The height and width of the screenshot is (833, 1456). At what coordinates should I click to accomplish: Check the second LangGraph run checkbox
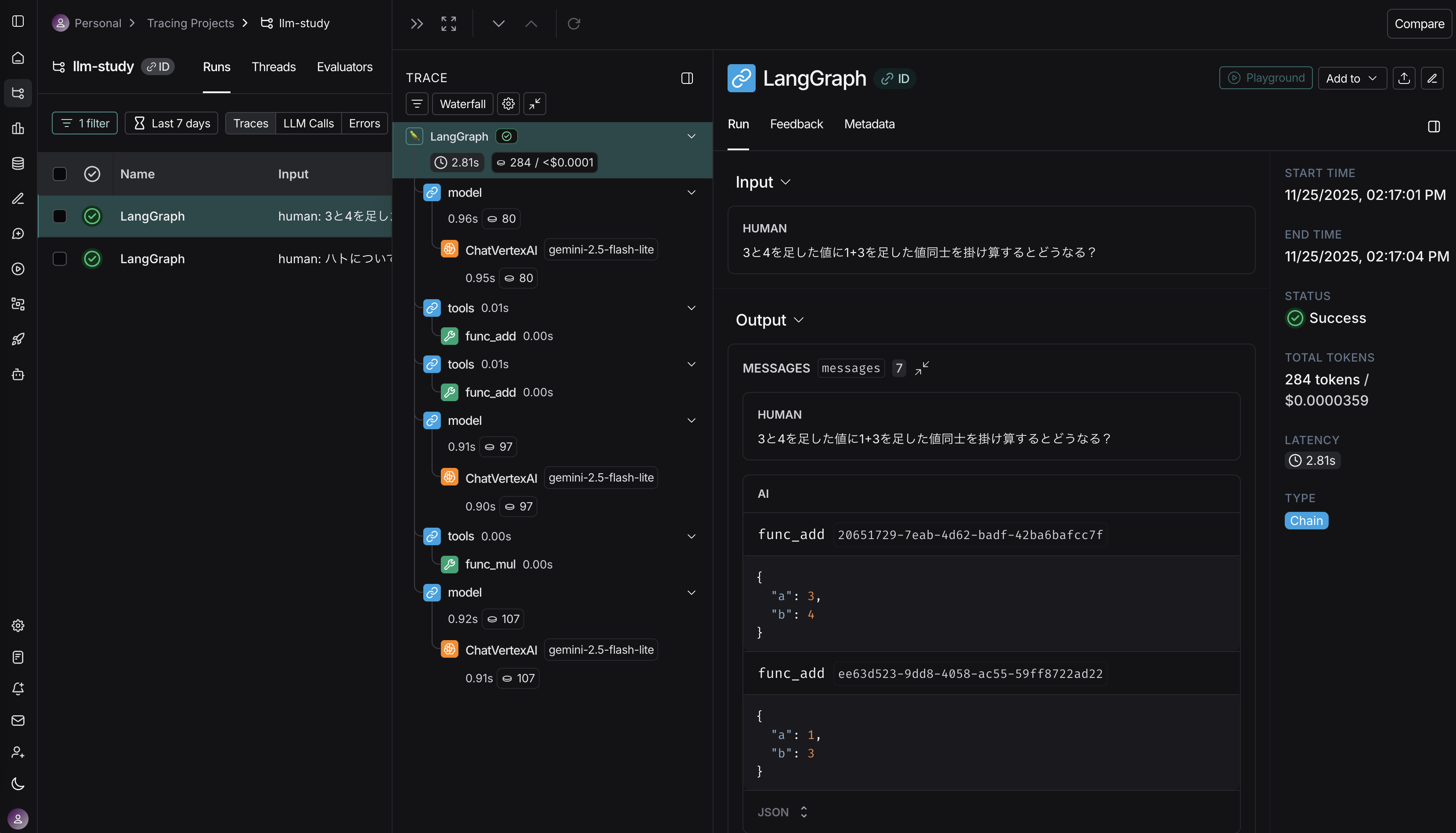click(59, 259)
